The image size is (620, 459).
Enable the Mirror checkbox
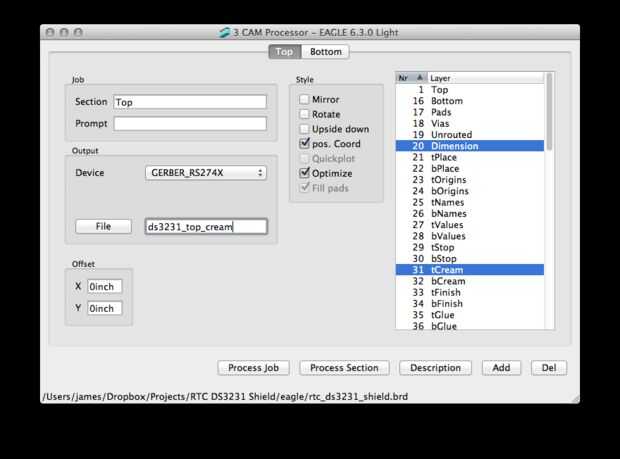[304, 99]
